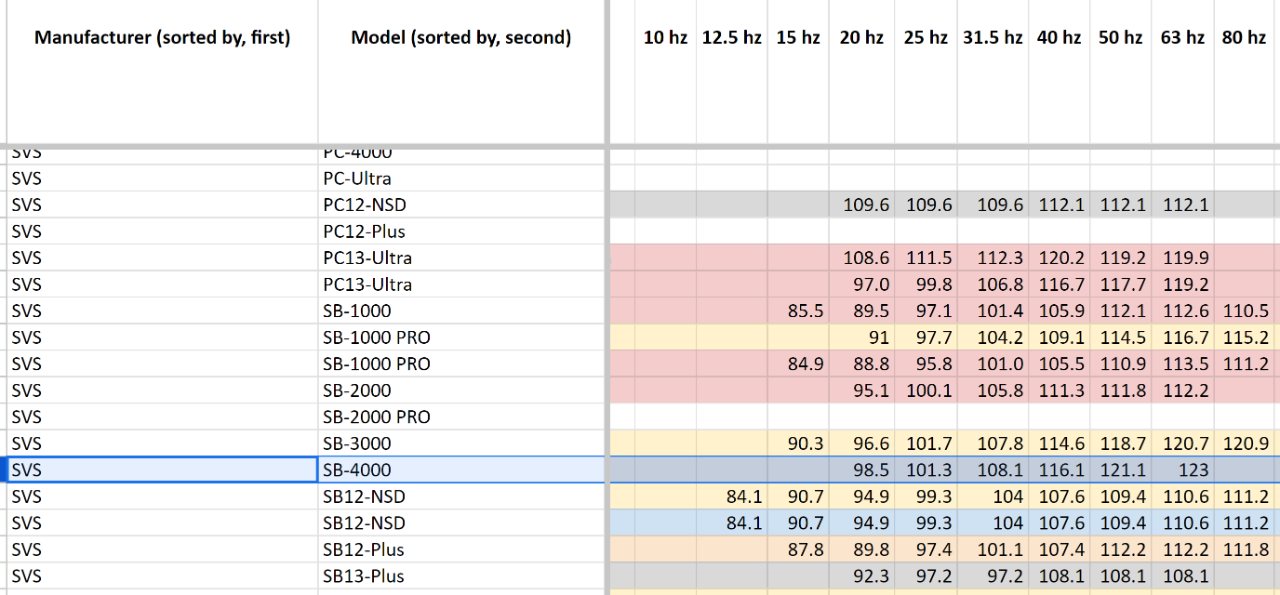
Task: Select the 110.5 value in SB-1000 row
Action: [x=1245, y=311]
